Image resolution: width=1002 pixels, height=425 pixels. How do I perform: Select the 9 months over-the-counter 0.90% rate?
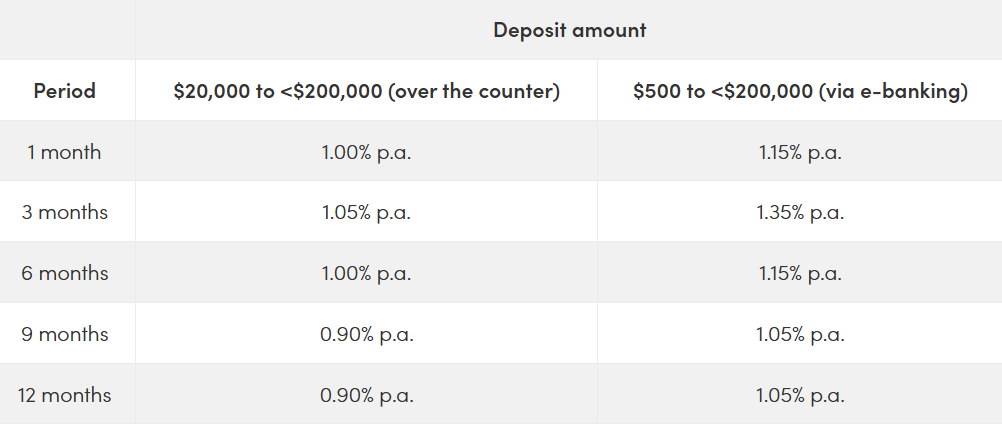point(366,334)
